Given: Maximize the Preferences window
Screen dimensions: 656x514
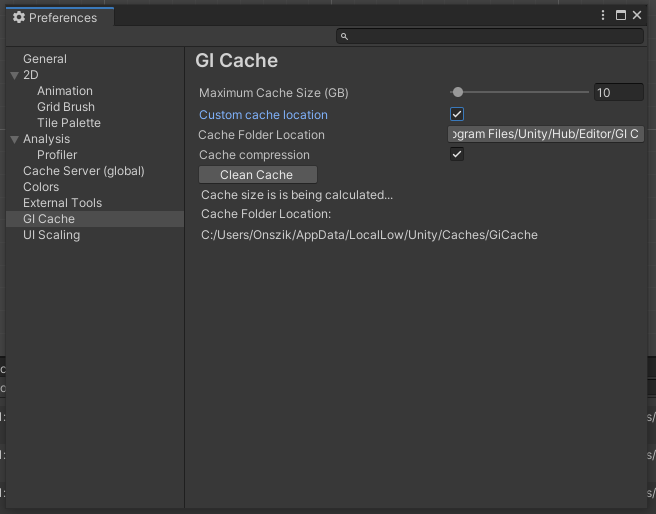Looking at the screenshot, I should (620, 16).
